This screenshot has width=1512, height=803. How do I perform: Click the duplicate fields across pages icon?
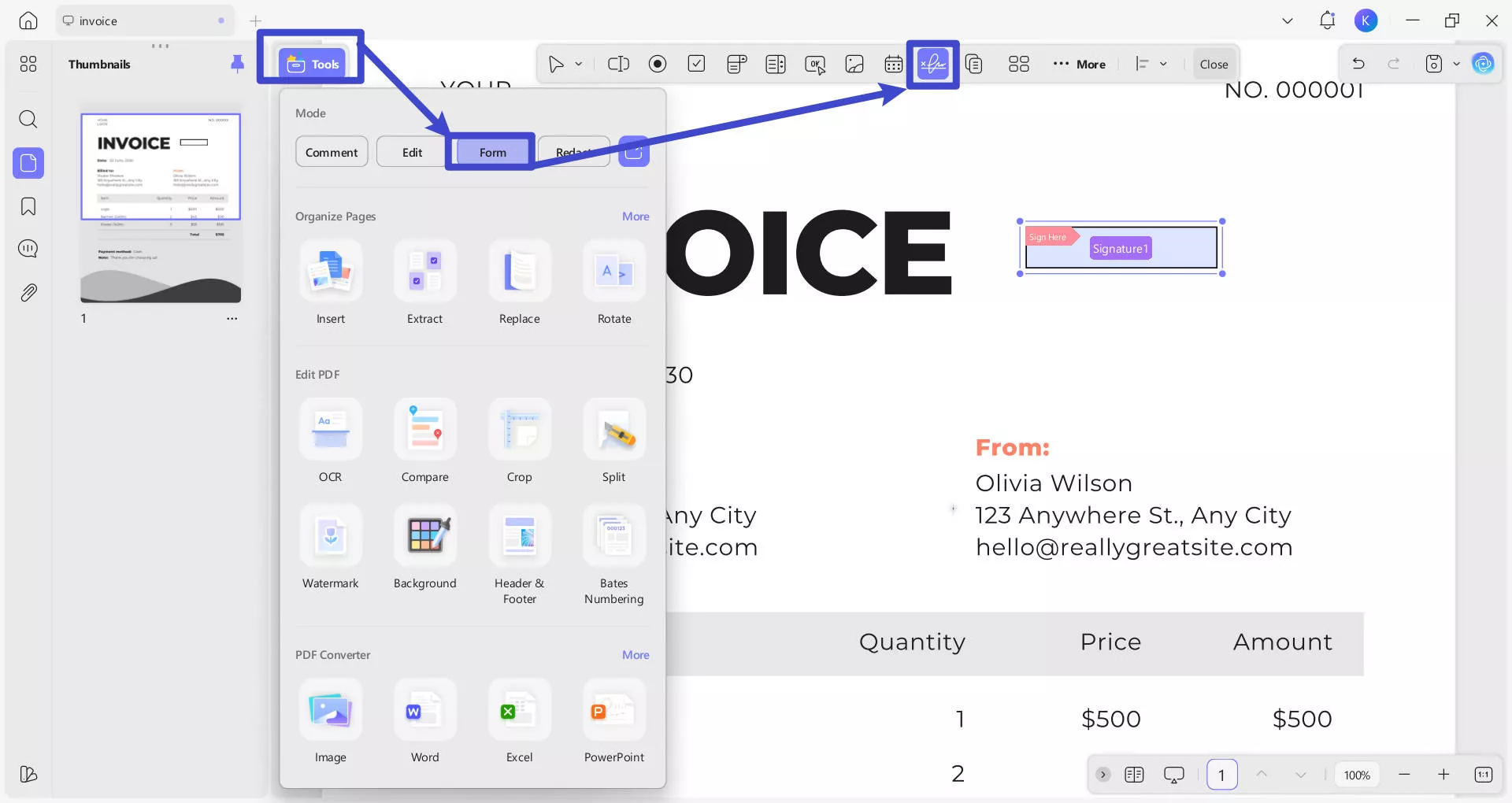[974, 64]
